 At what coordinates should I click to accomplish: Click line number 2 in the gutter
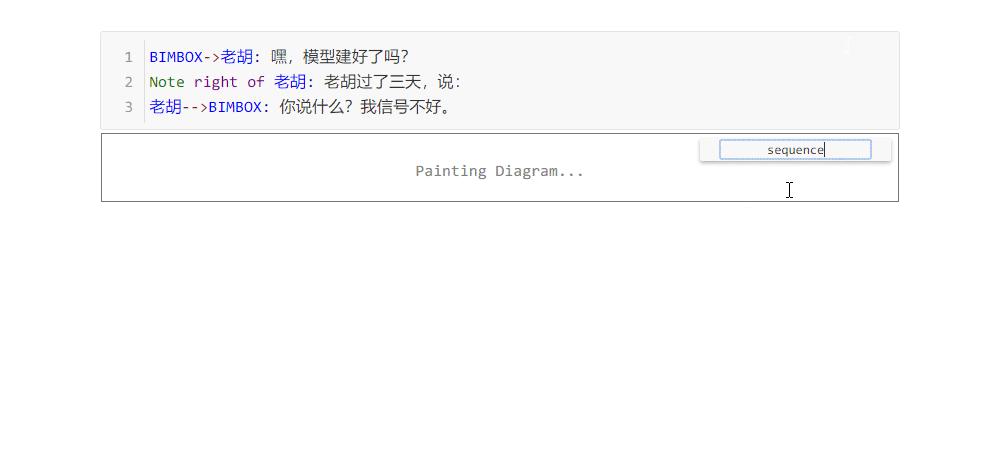click(x=129, y=82)
